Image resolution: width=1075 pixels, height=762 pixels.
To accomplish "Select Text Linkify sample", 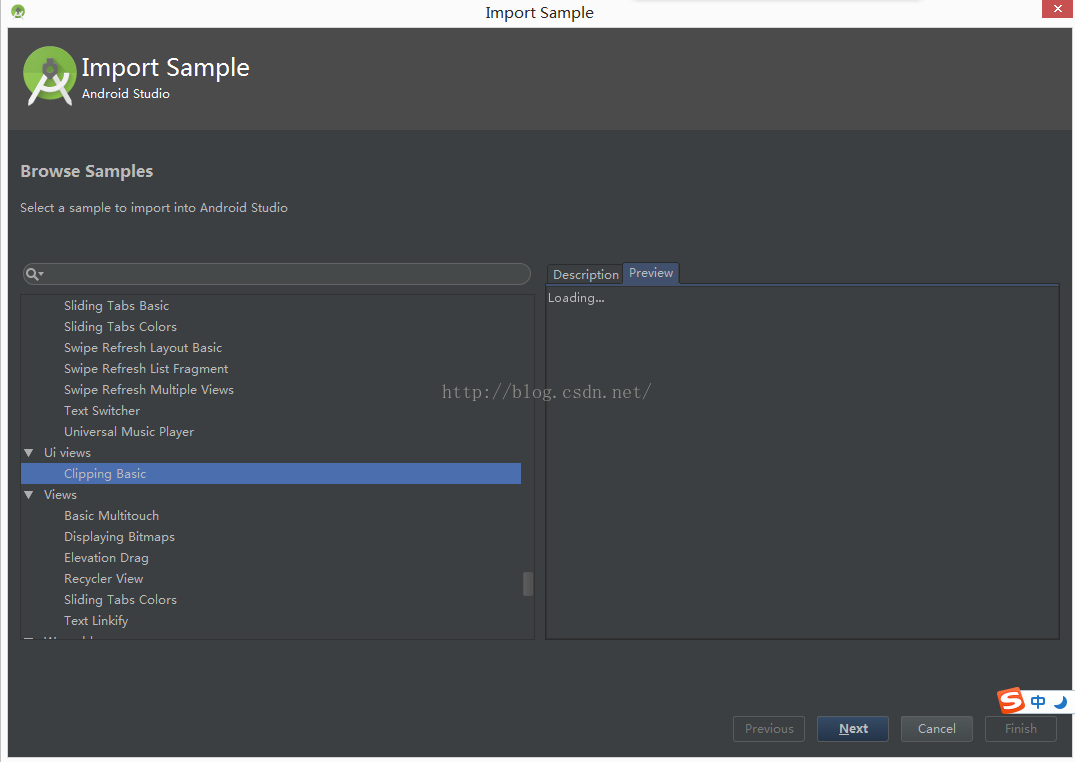I will 96,621.
